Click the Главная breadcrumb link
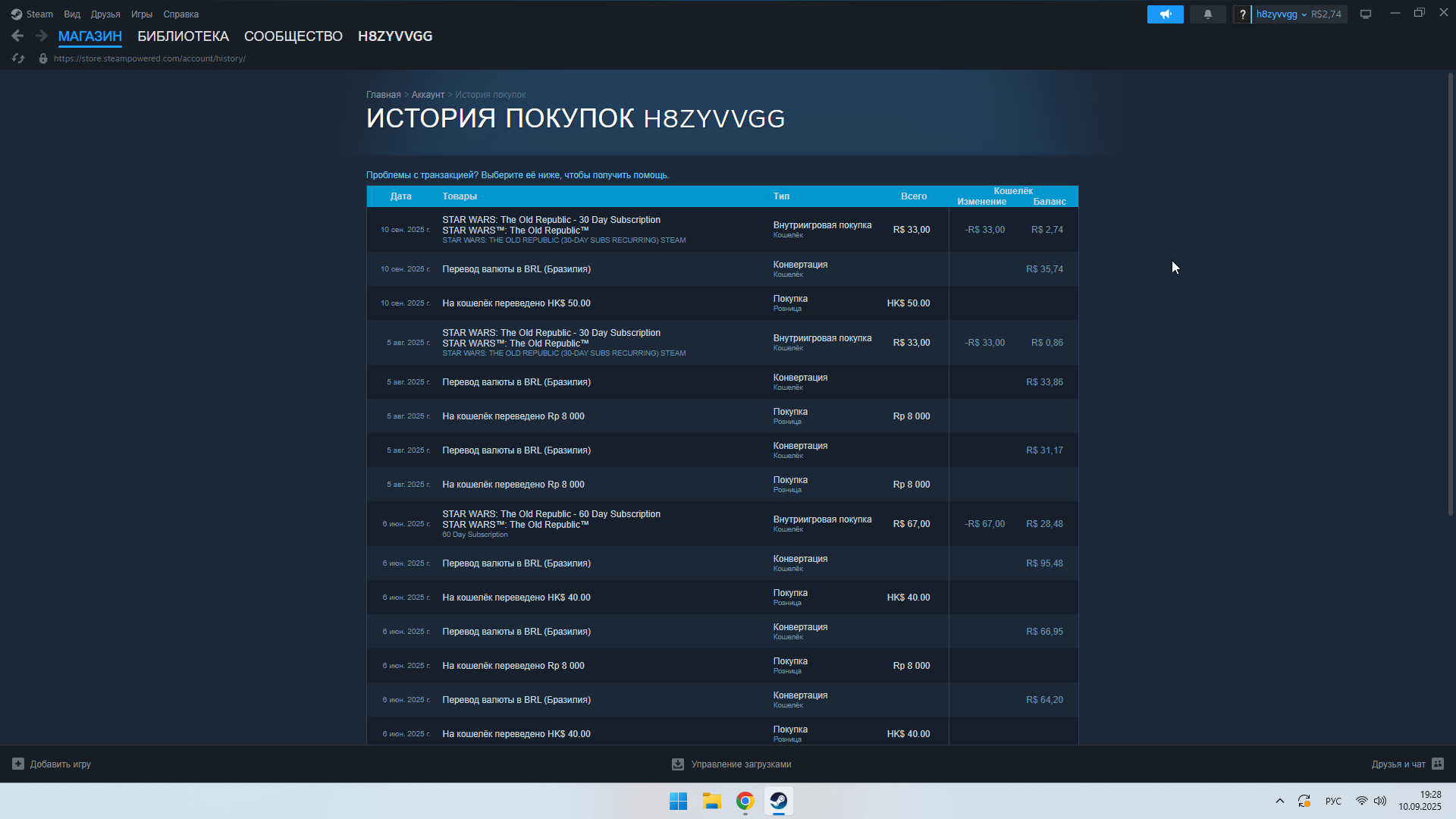 pyautogui.click(x=384, y=95)
